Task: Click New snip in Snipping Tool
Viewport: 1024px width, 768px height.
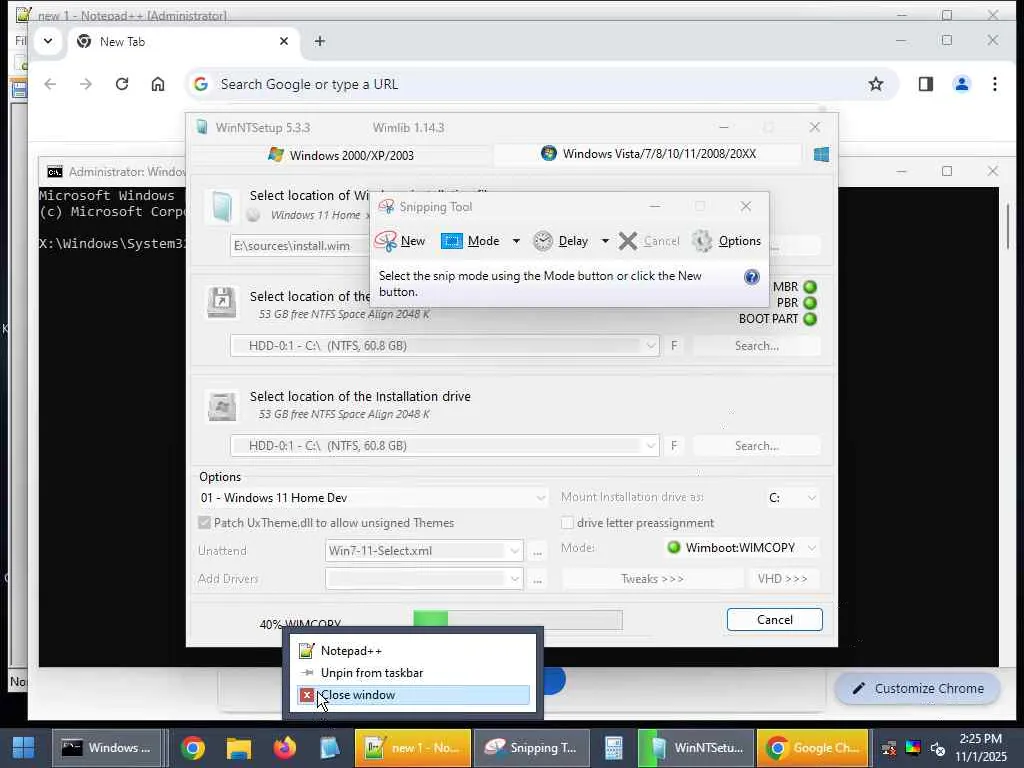Action: pyautogui.click(x=400, y=241)
